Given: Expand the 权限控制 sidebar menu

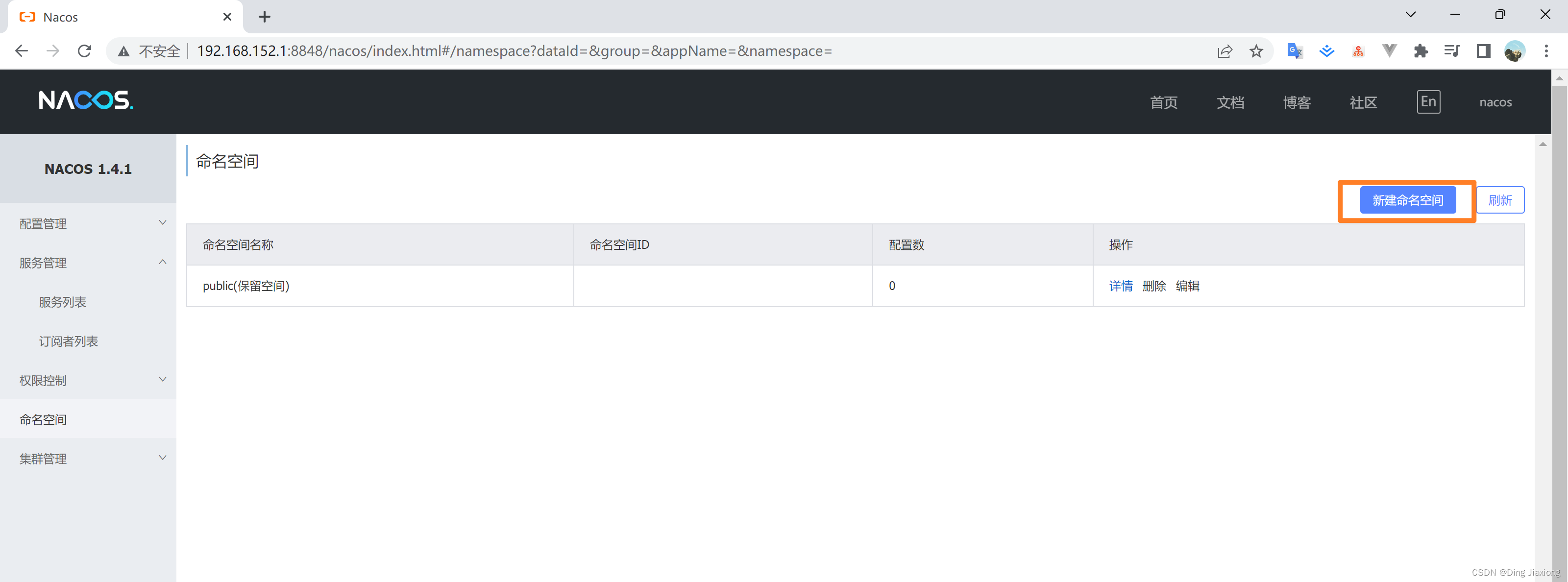Looking at the screenshot, I should coord(88,380).
